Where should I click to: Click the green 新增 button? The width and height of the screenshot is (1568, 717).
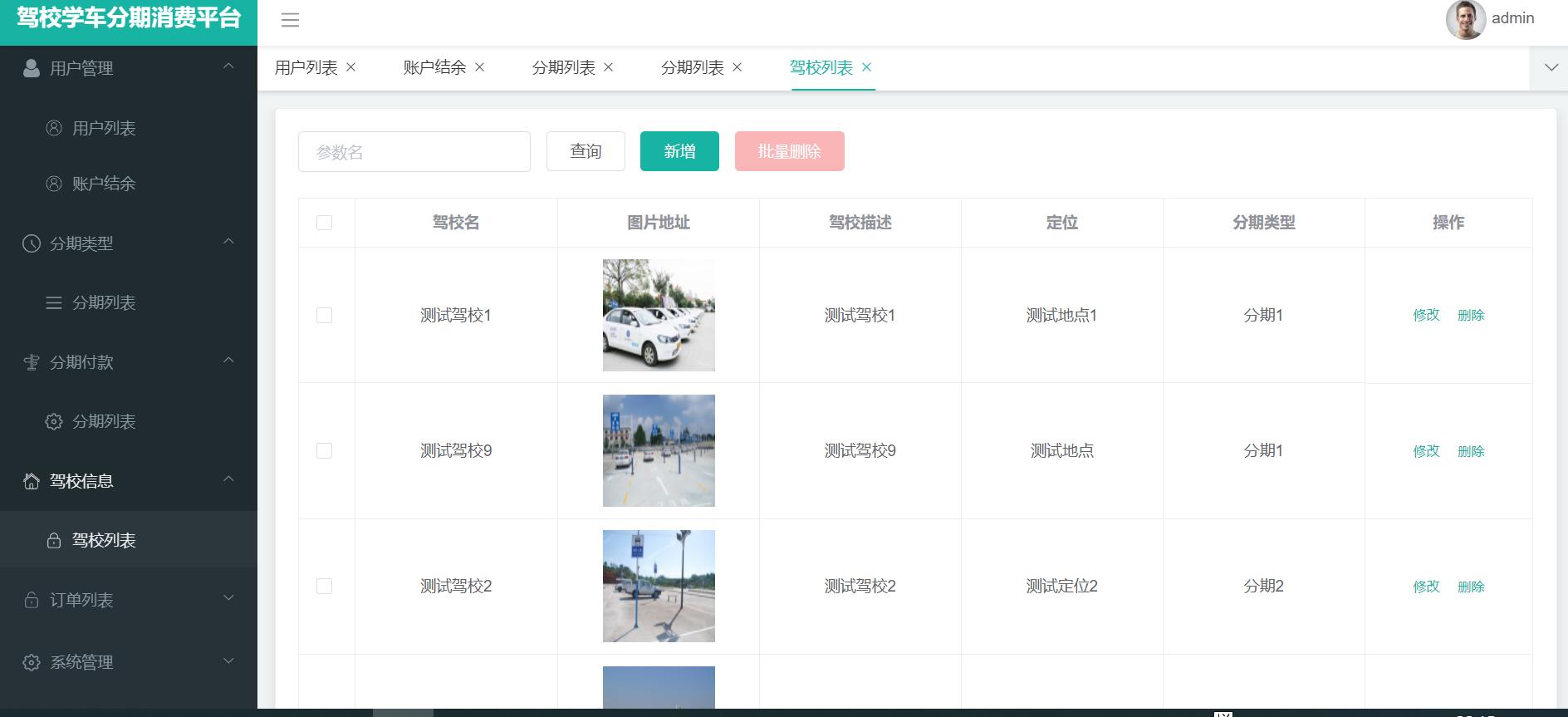pos(679,151)
